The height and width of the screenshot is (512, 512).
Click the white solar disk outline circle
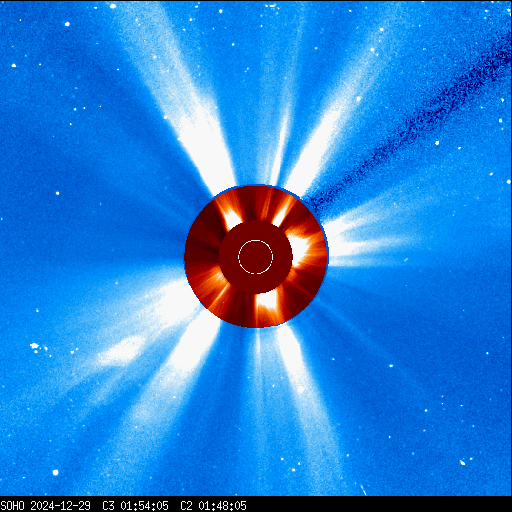tap(256, 257)
